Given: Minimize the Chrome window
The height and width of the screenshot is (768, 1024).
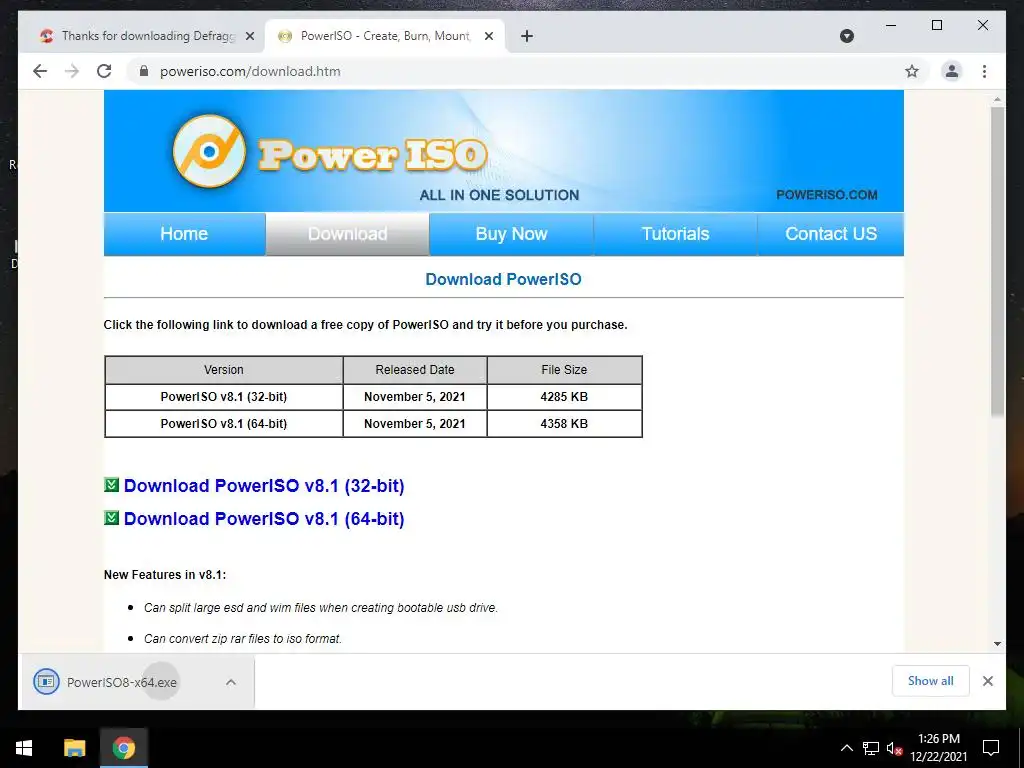Looking at the screenshot, I should coord(891,25).
